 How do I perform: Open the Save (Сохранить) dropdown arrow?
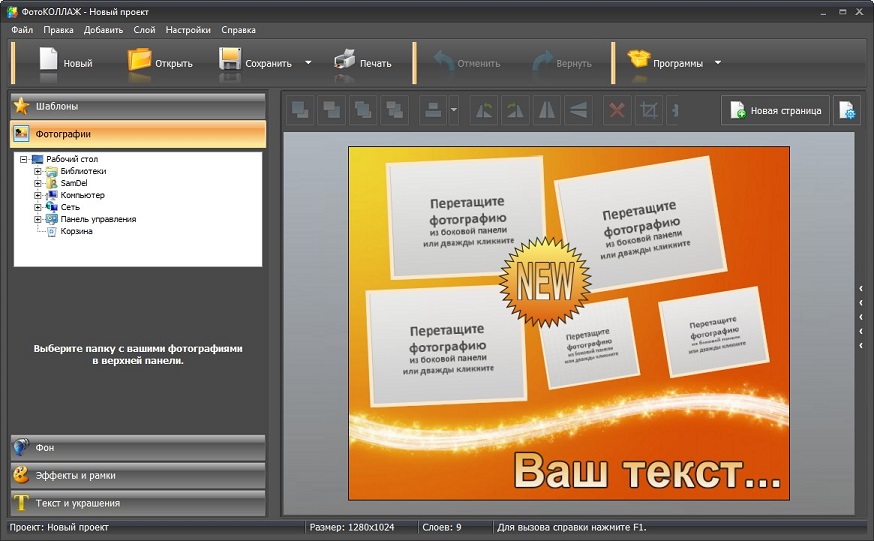308,63
